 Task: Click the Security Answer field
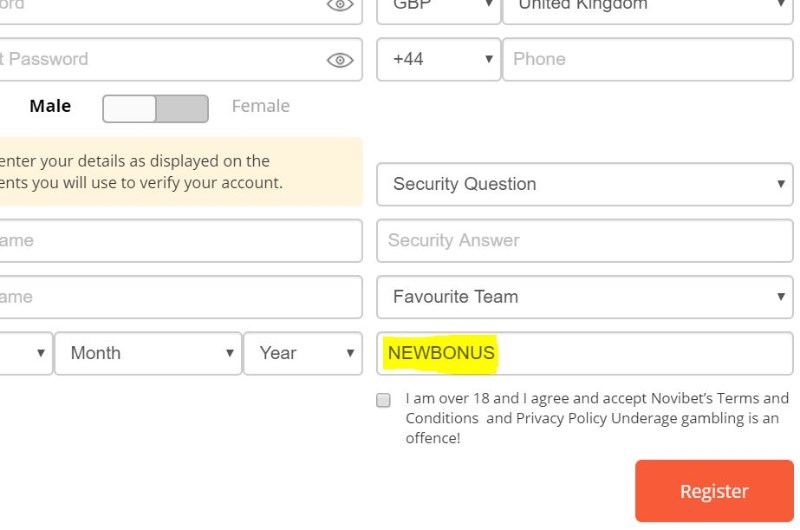(585, 241)
